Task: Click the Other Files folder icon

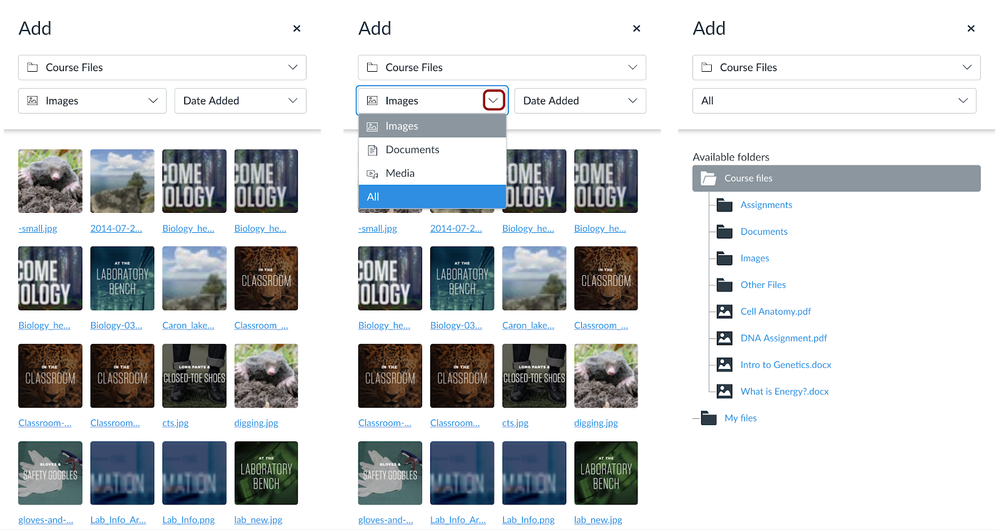Action: pyautogui.click(x=724, y=285)
